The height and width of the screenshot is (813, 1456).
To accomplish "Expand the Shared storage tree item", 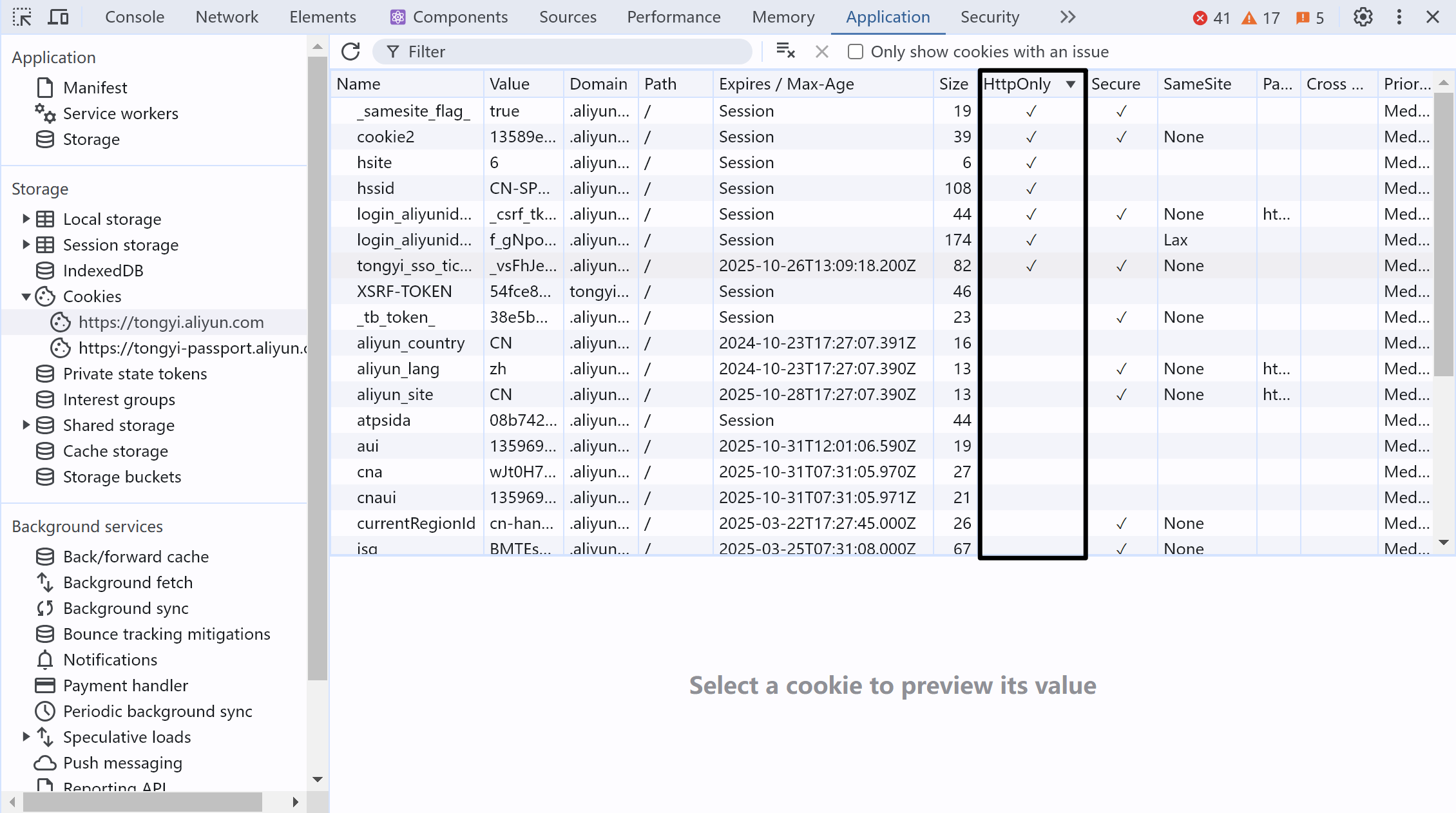I will pos(26,425).
